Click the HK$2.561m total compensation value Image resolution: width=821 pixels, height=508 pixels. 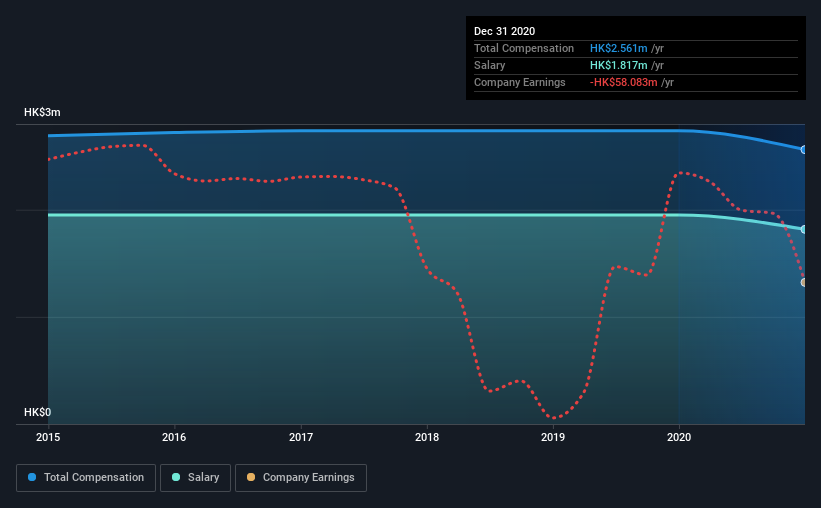[618, 48]
